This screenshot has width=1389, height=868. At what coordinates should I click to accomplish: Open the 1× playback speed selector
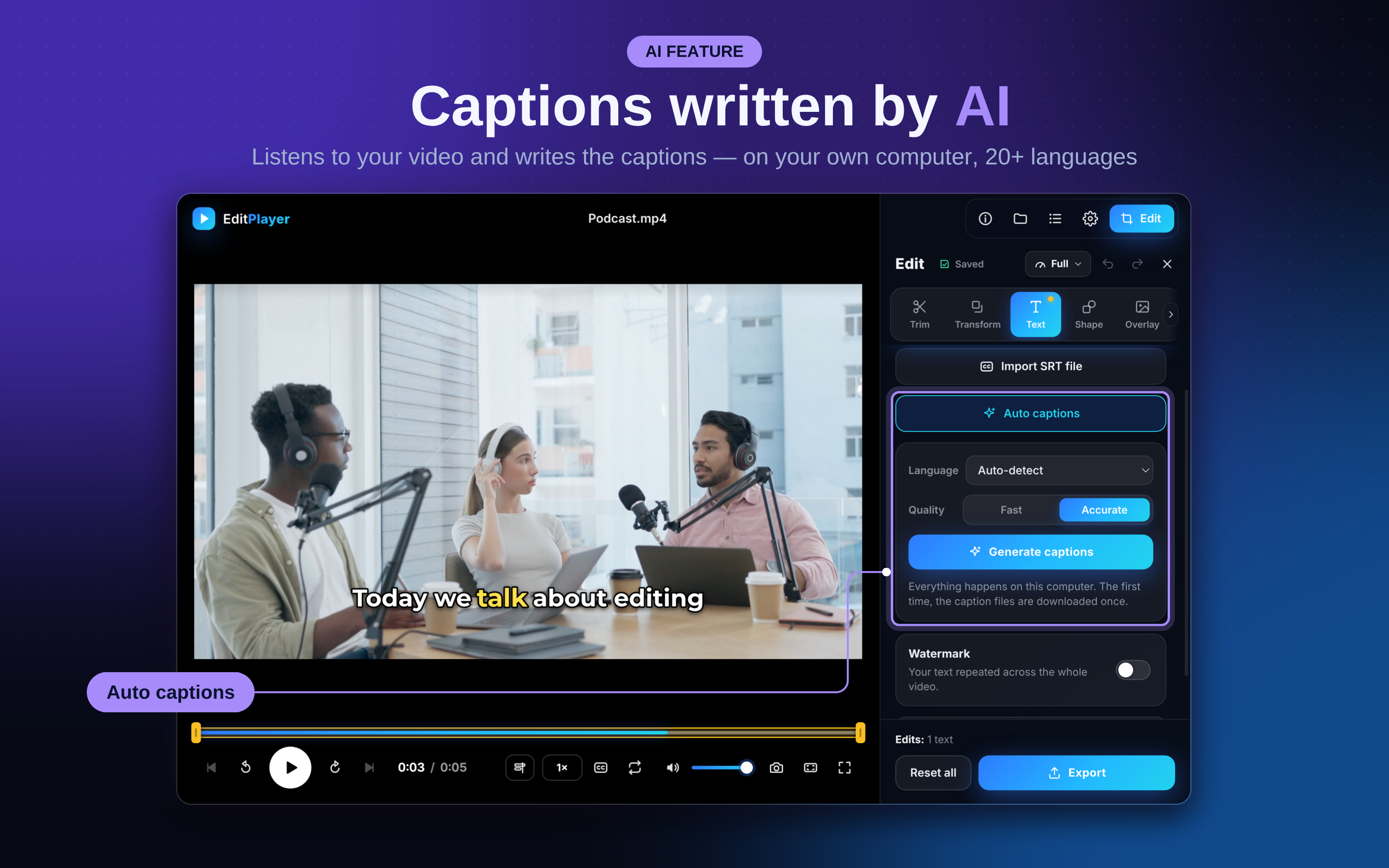click(562, 768)
